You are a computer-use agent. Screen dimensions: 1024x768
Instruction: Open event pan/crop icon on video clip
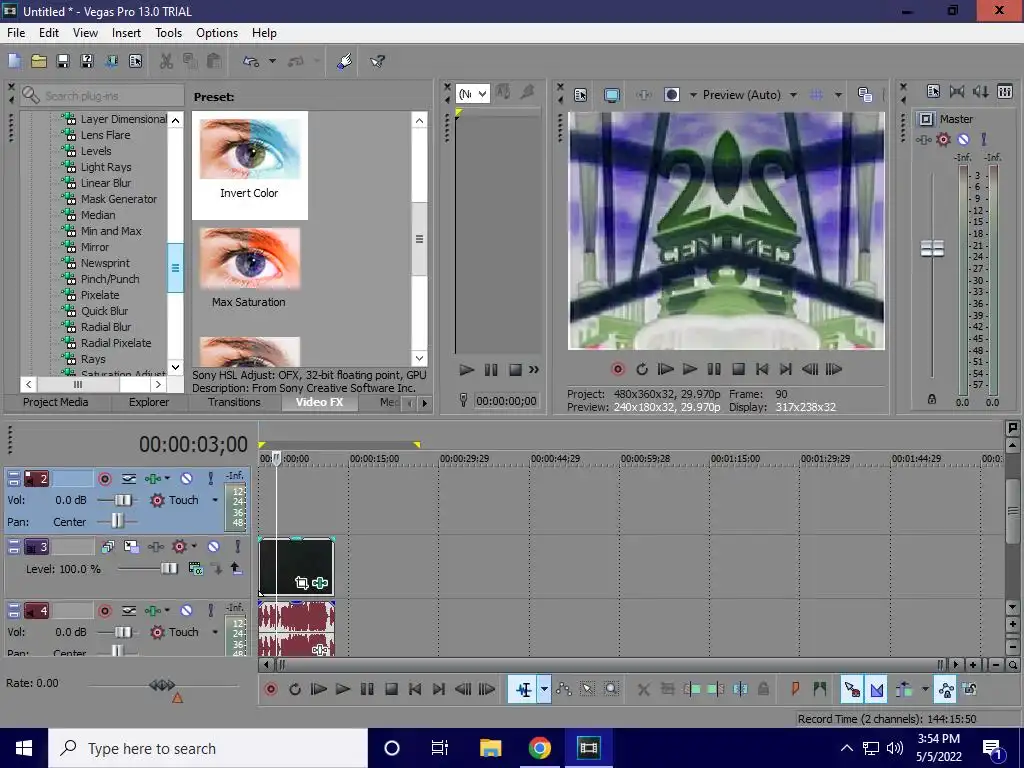pos(301,583)
